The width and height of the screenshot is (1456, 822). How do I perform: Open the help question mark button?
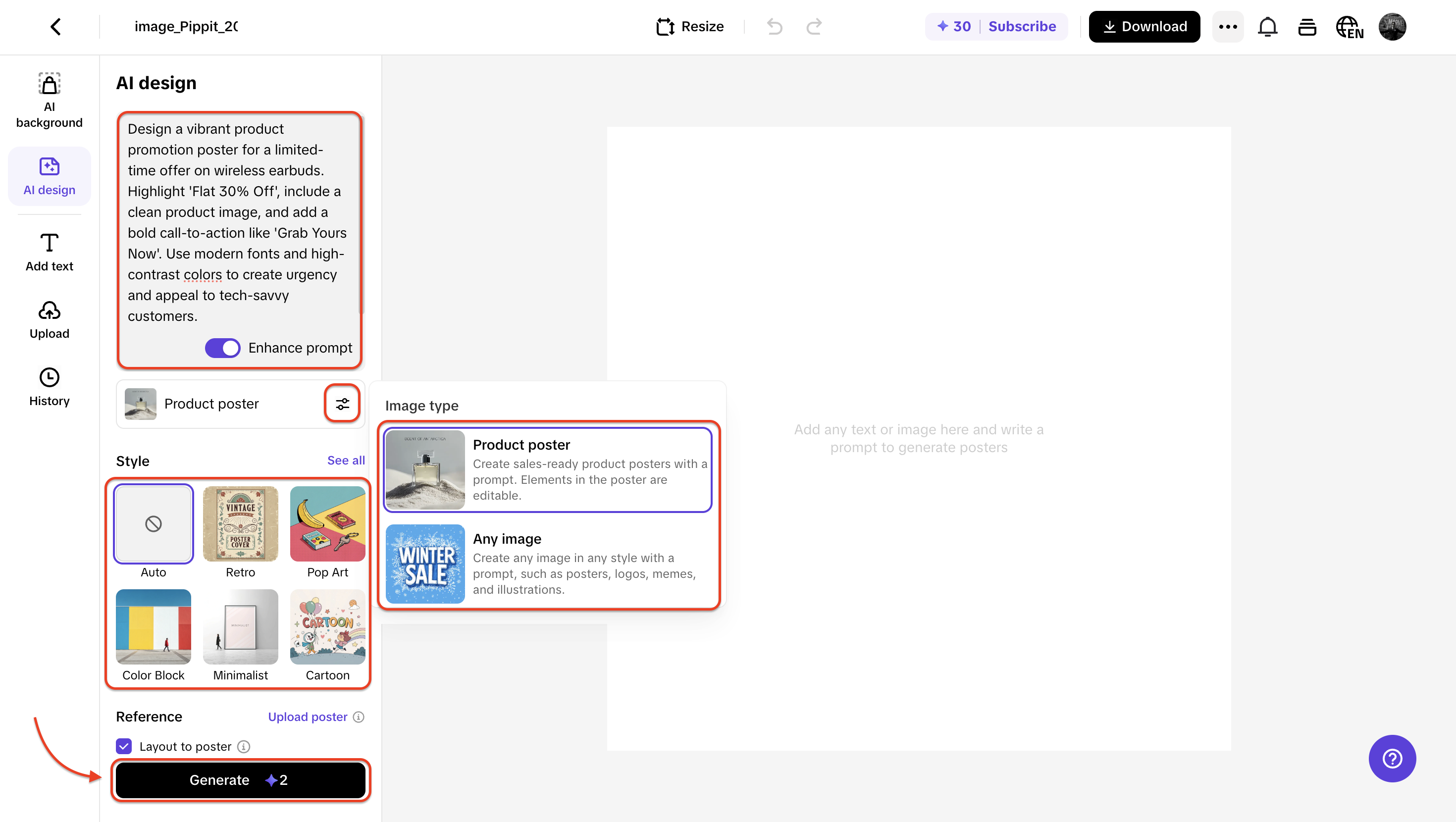1392,758
